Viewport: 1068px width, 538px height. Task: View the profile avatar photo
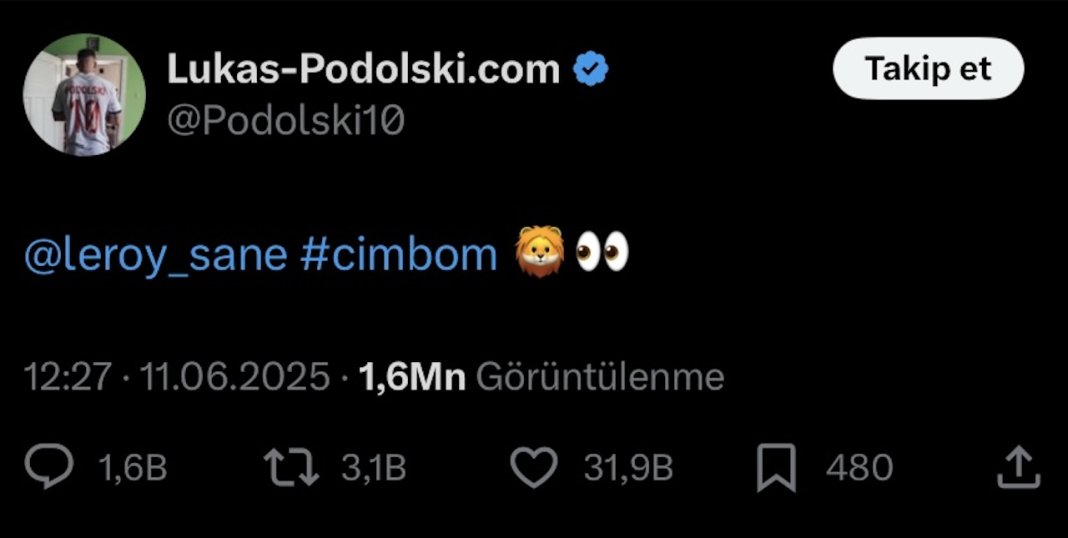[84, 95]
